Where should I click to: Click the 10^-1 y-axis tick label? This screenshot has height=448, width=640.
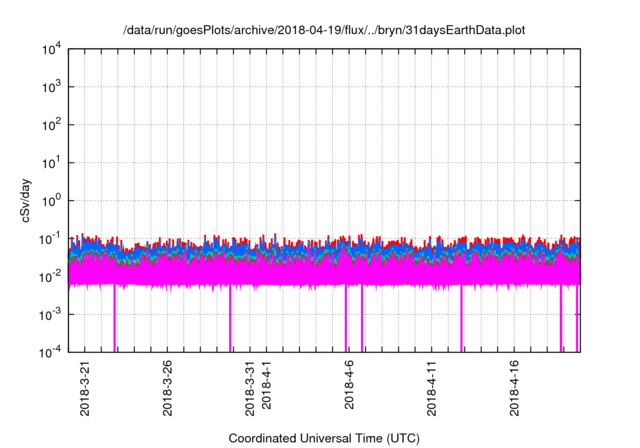tap(50, 239)
